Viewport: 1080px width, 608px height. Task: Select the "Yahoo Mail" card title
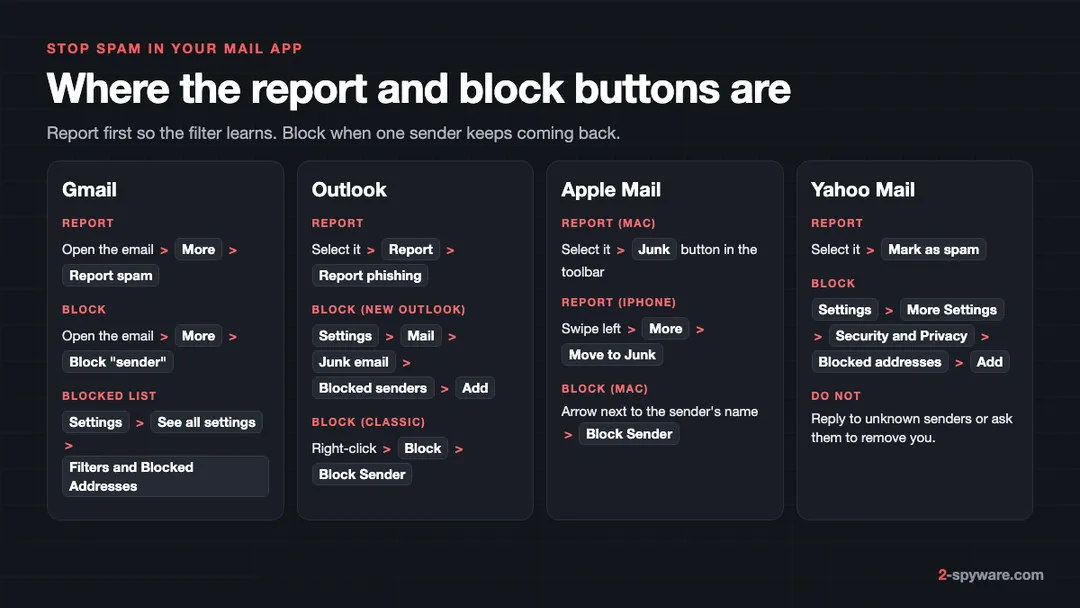click(x=863, y=189)
